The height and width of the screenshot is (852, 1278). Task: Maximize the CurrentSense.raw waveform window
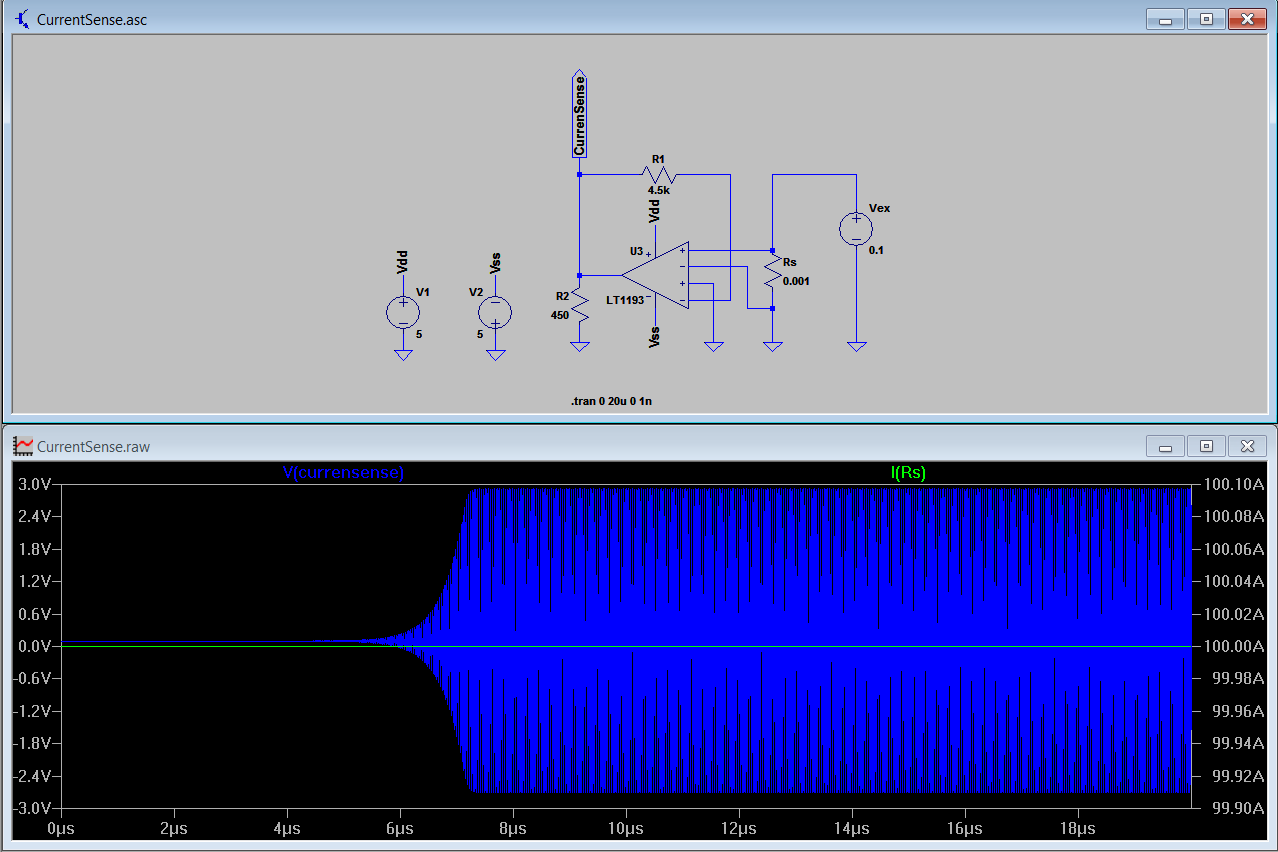pos(1206,446)
